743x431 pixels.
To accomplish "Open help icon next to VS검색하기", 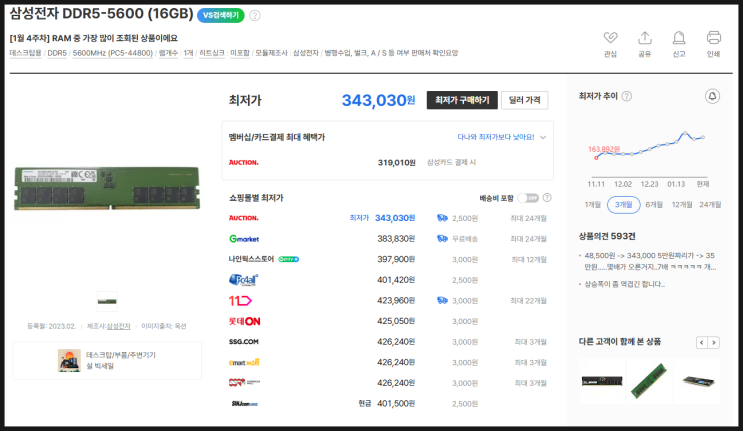I will (255, 16).
